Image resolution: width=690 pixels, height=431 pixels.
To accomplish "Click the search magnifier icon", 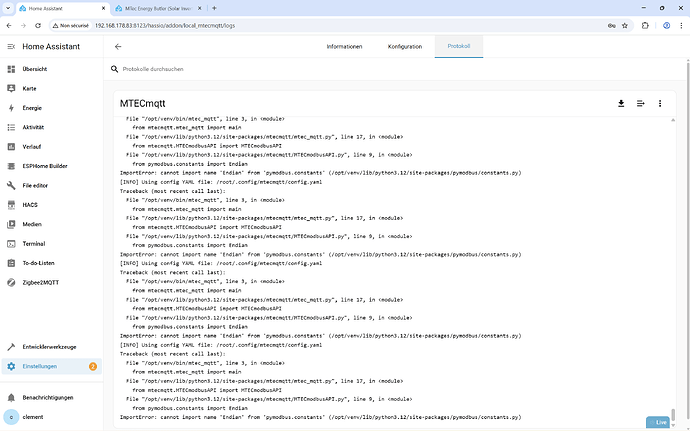I will [x=114, y=69].
